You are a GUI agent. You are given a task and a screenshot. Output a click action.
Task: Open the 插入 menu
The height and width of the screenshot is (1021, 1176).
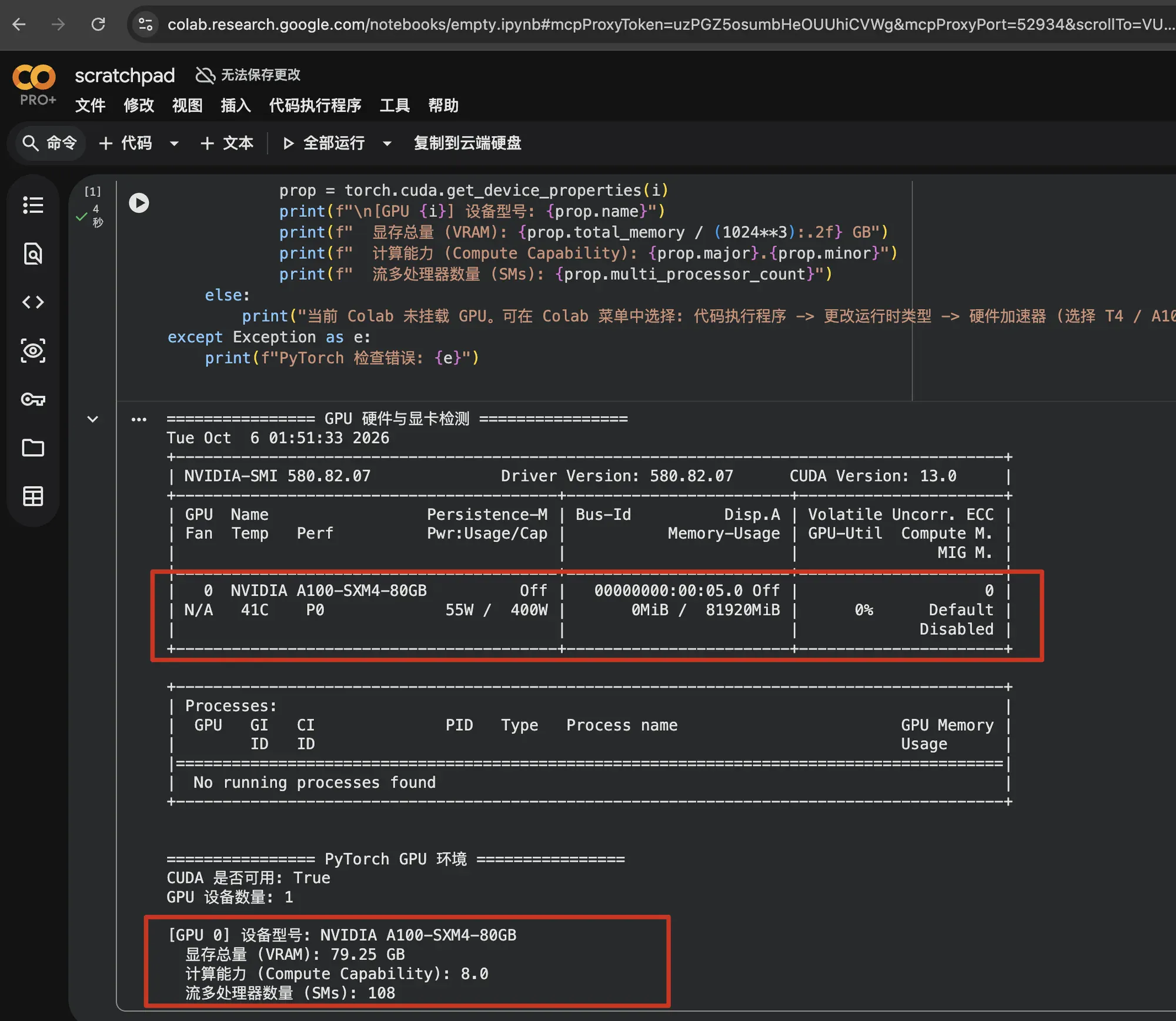click(236, 106)
